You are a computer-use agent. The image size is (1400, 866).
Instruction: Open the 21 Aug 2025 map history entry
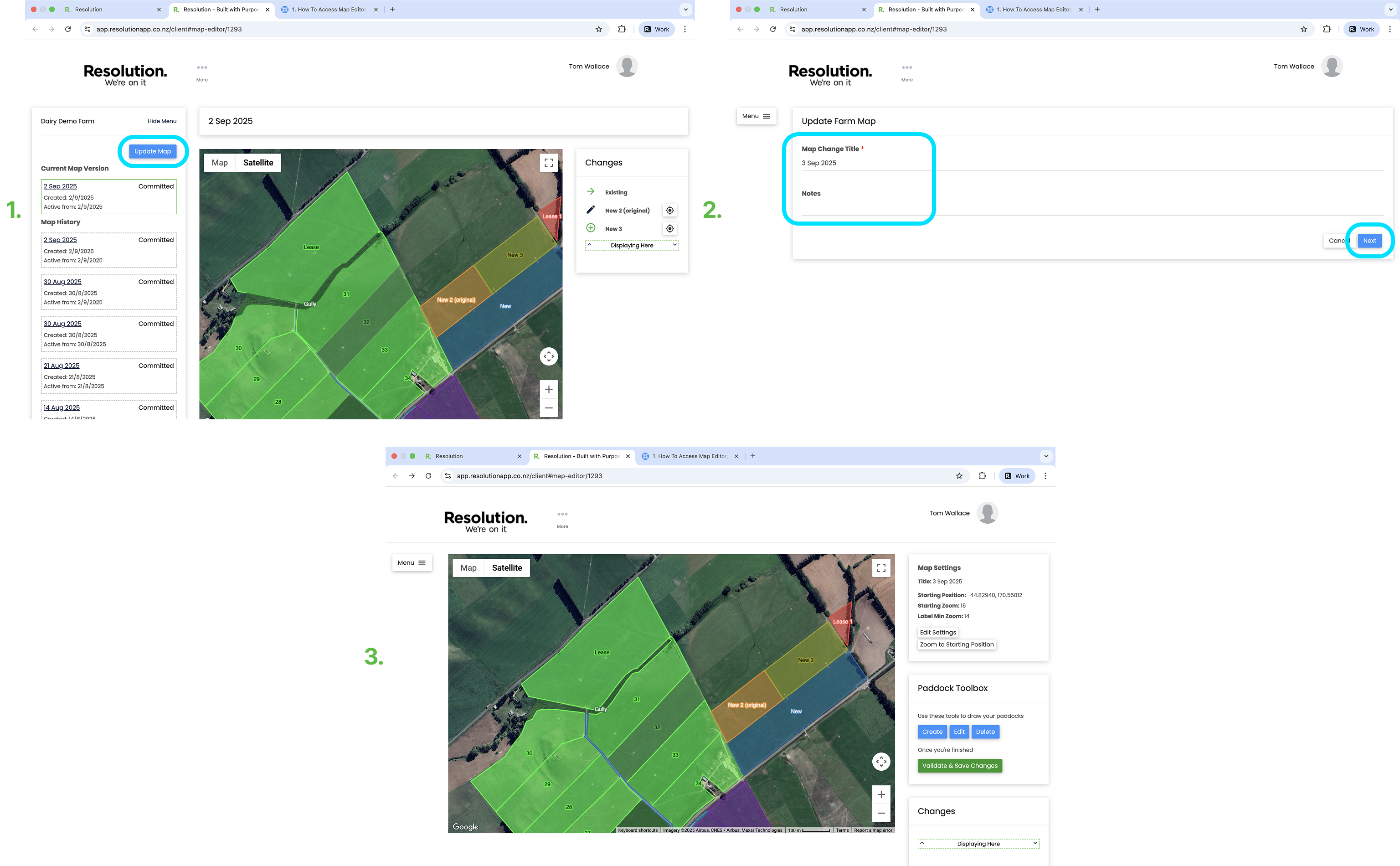(x=62, y=366)
